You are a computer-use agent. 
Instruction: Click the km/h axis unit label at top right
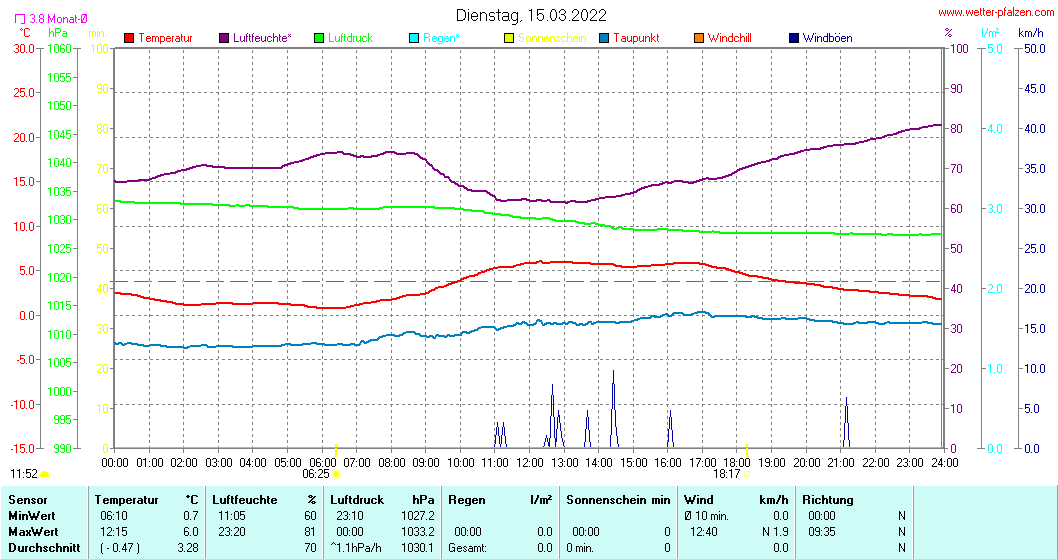pyautogui.click(x=1030, y=32)
